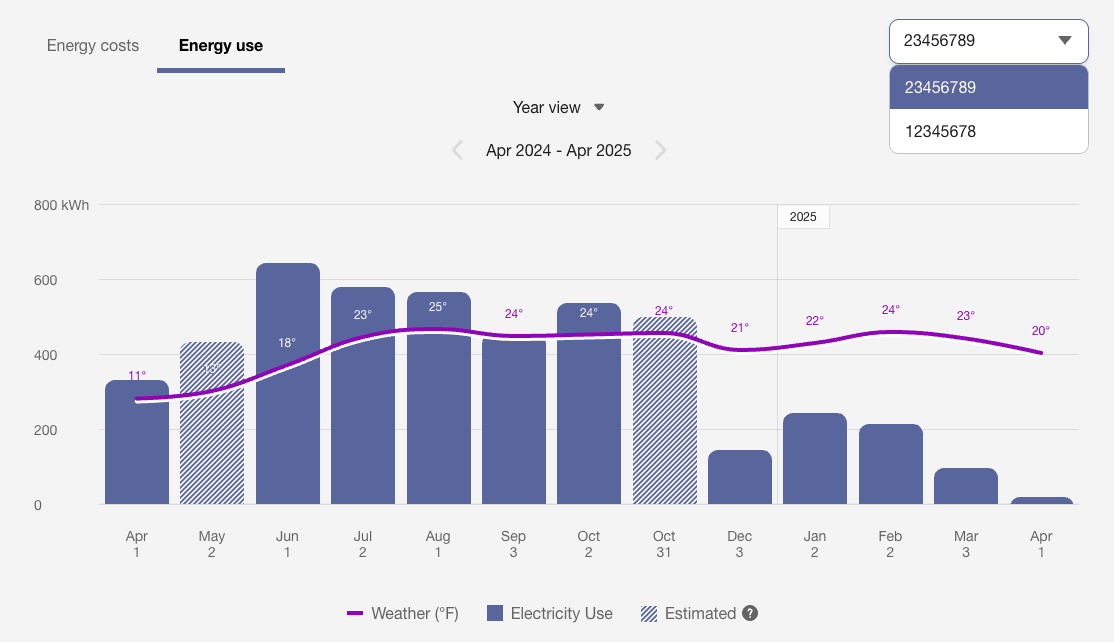
Task: Toggle Electricity Use bars from the legend
Action: [562, 612]
